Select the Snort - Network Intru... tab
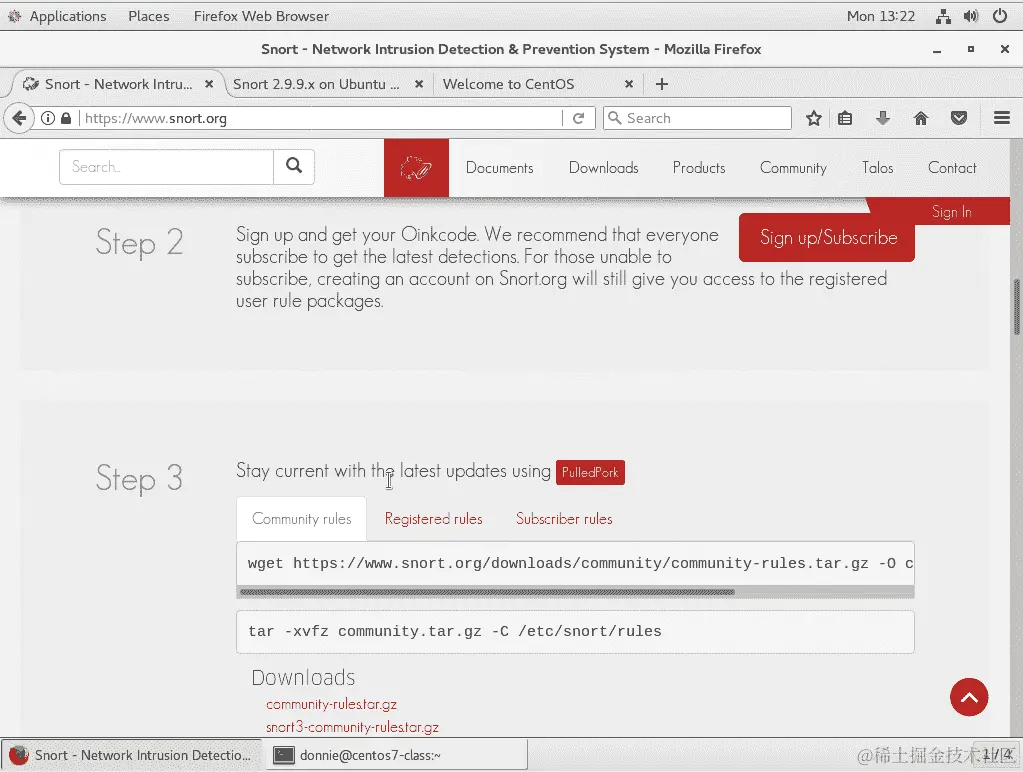Viewport: 1023px width, 772px height. 117,84
